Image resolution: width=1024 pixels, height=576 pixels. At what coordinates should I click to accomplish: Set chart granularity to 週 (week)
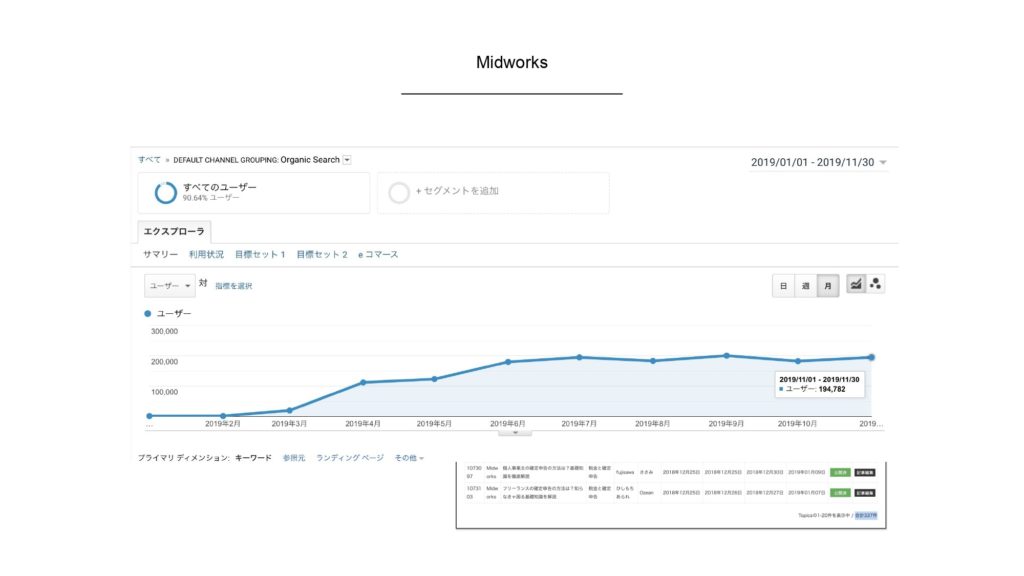(805, 286)
